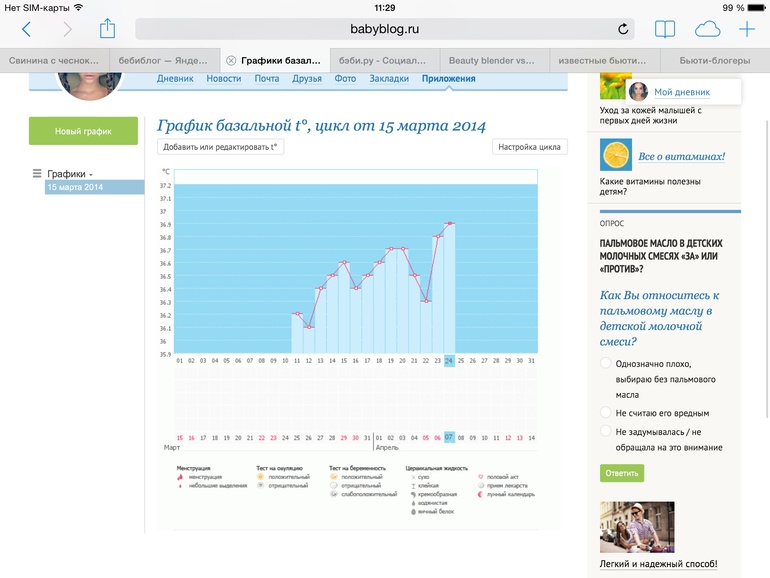
Task: Select 'Однозначно плохо' radio option
Action: [606, 365]
